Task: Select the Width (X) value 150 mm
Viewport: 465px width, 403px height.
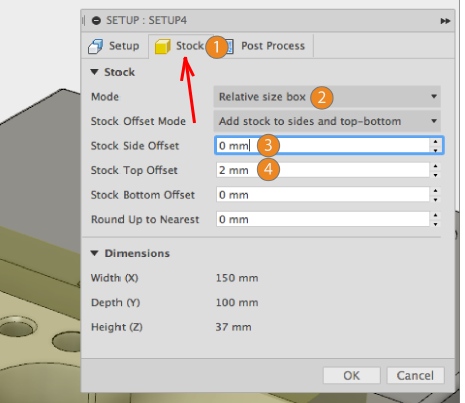Action: (237, 278)
